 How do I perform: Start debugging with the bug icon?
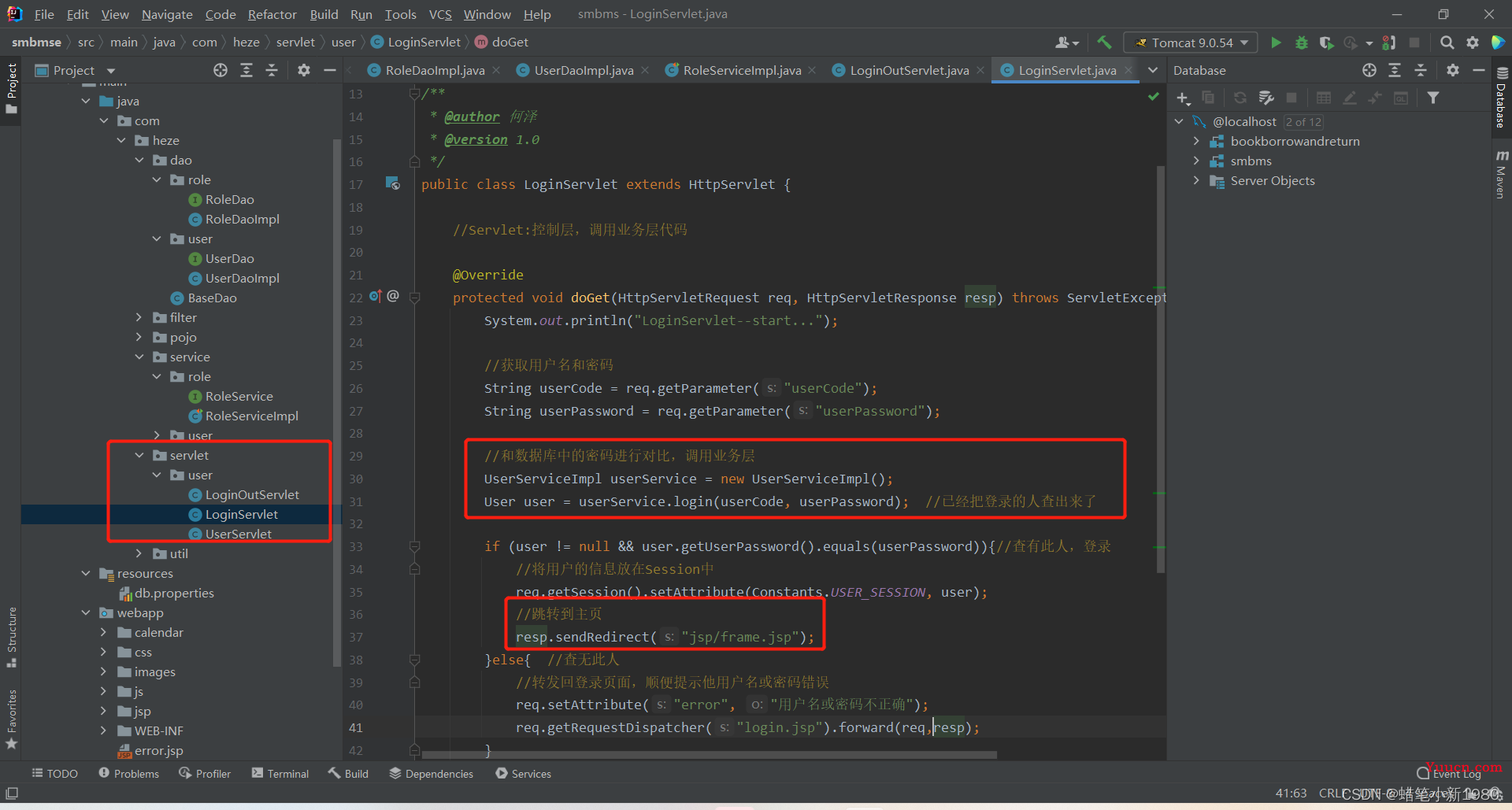[1301, 43]
